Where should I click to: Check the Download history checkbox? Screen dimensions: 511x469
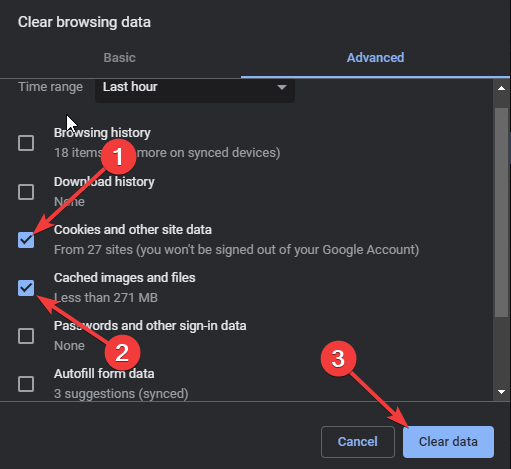tap(26, 192)
